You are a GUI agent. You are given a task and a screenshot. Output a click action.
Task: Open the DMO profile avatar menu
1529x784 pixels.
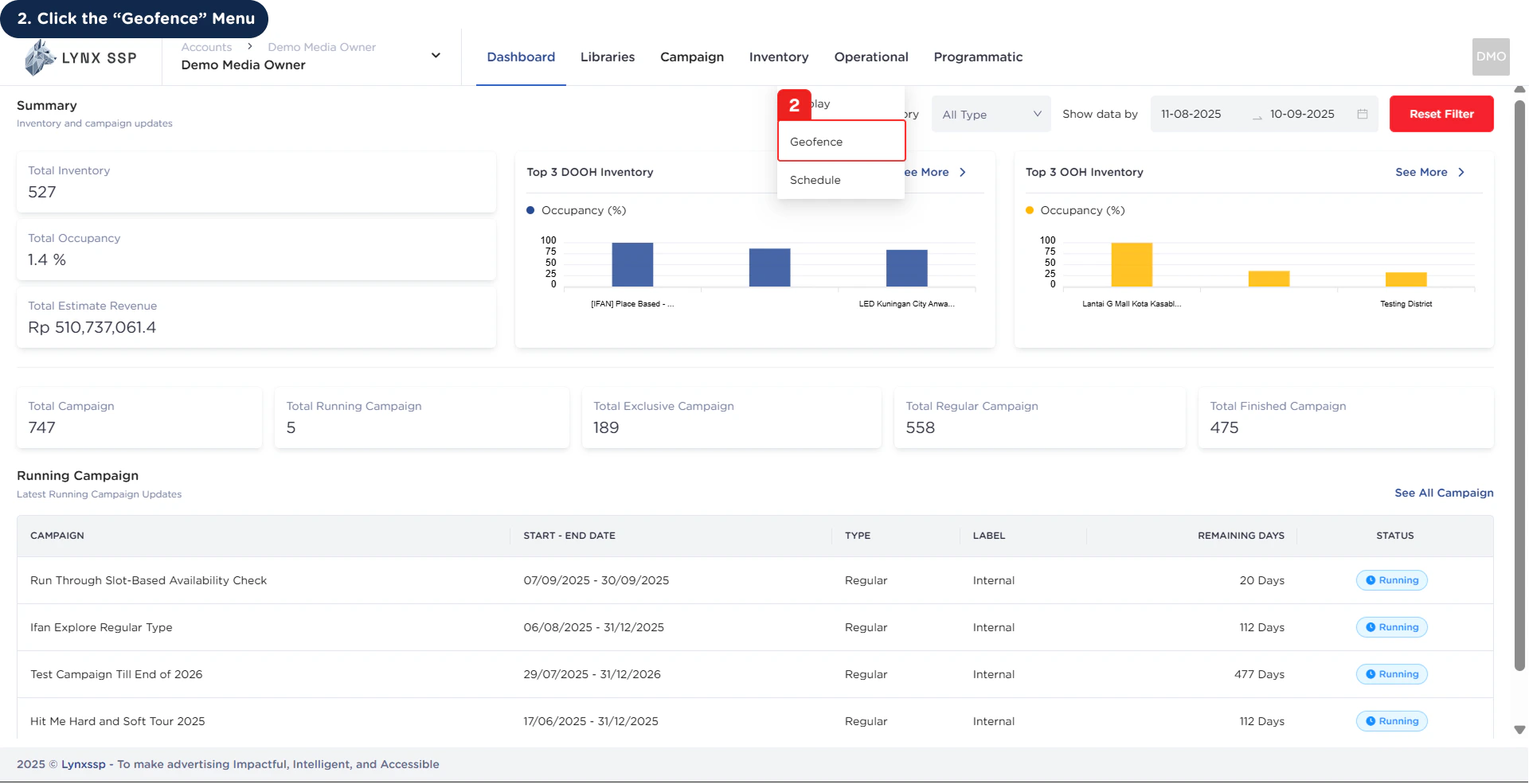point(1490,57)
